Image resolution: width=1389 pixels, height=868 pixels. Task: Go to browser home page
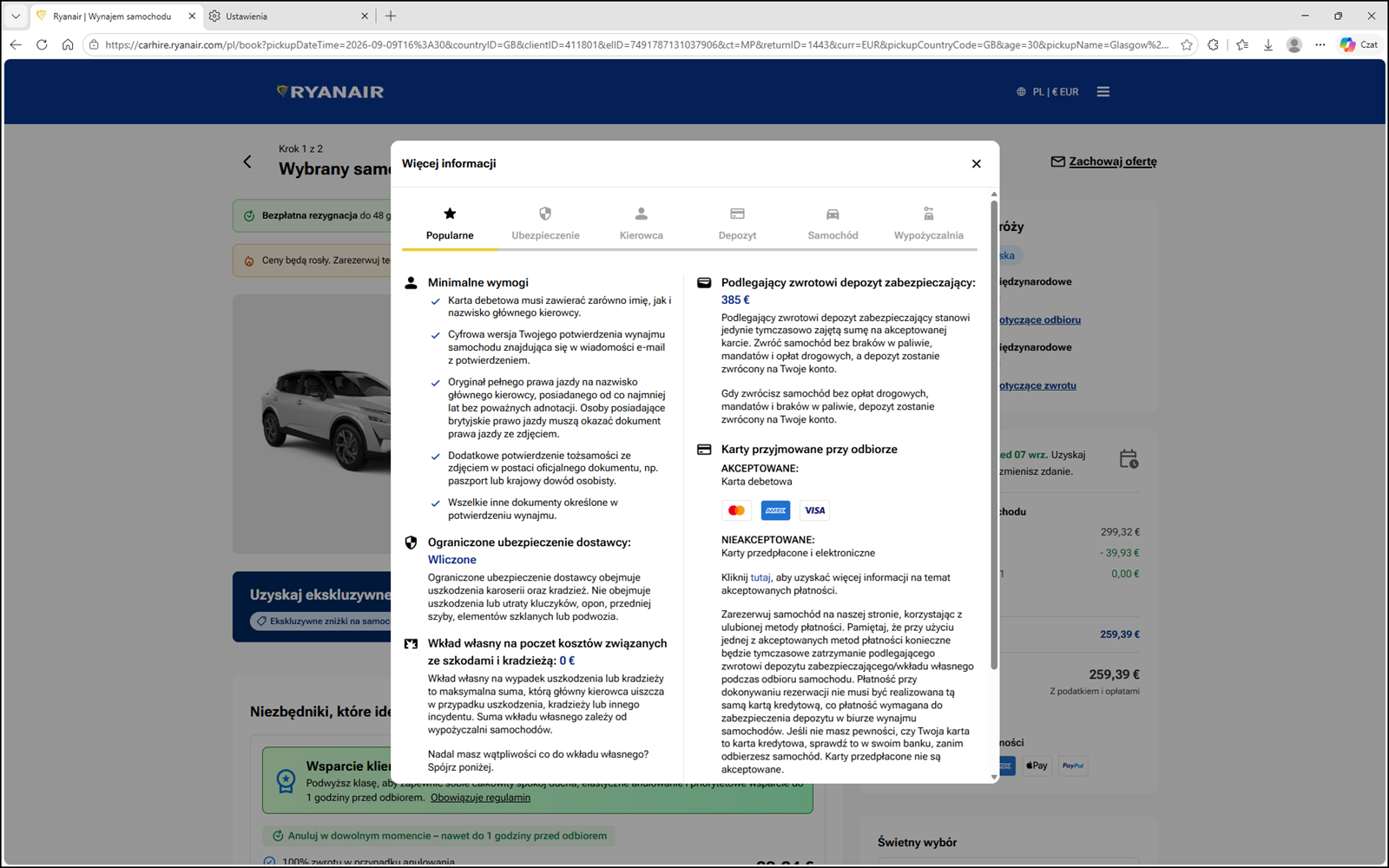click(68, 44)
